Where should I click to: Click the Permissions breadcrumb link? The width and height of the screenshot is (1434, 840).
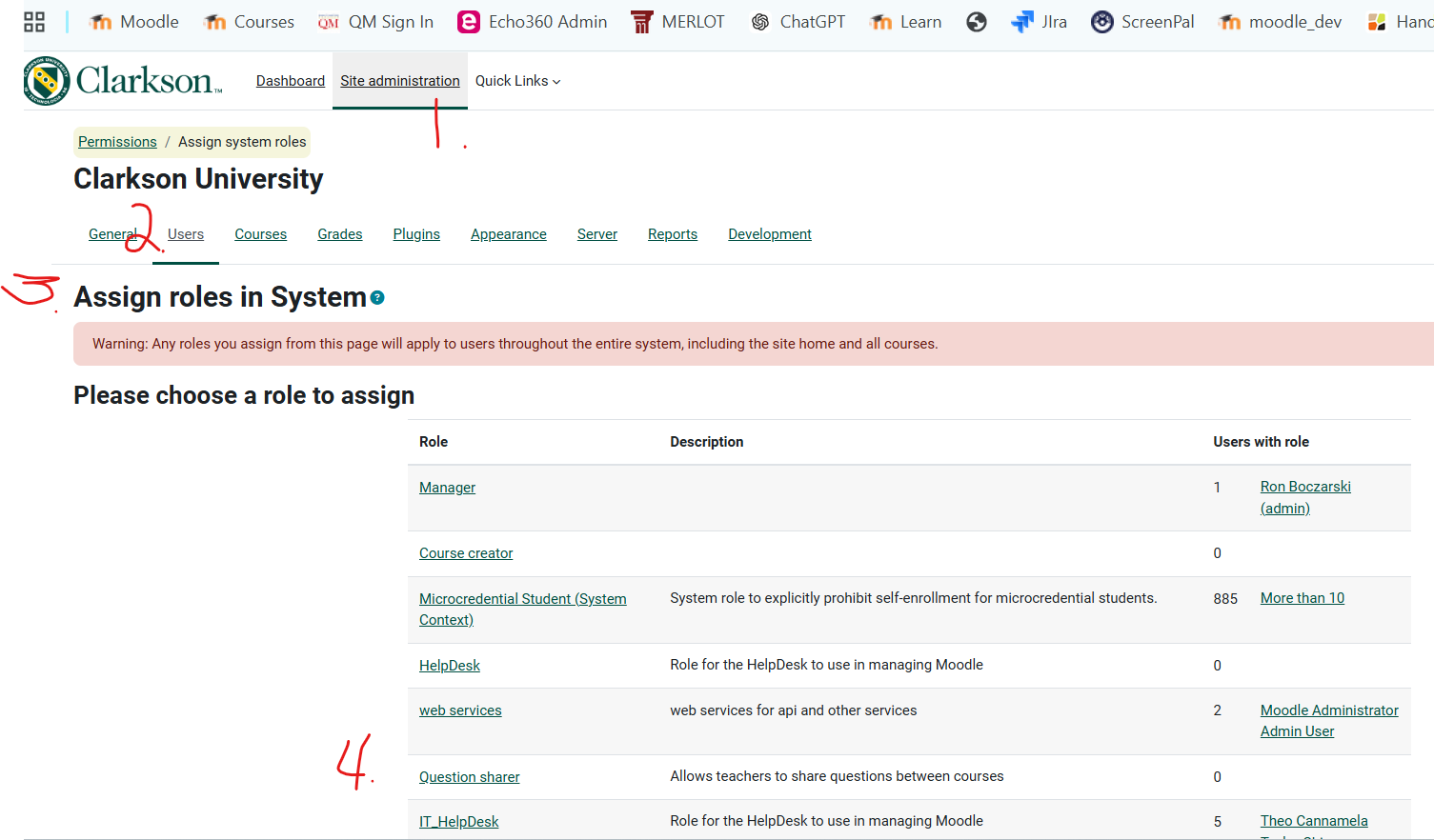click(x=117, y=142)
